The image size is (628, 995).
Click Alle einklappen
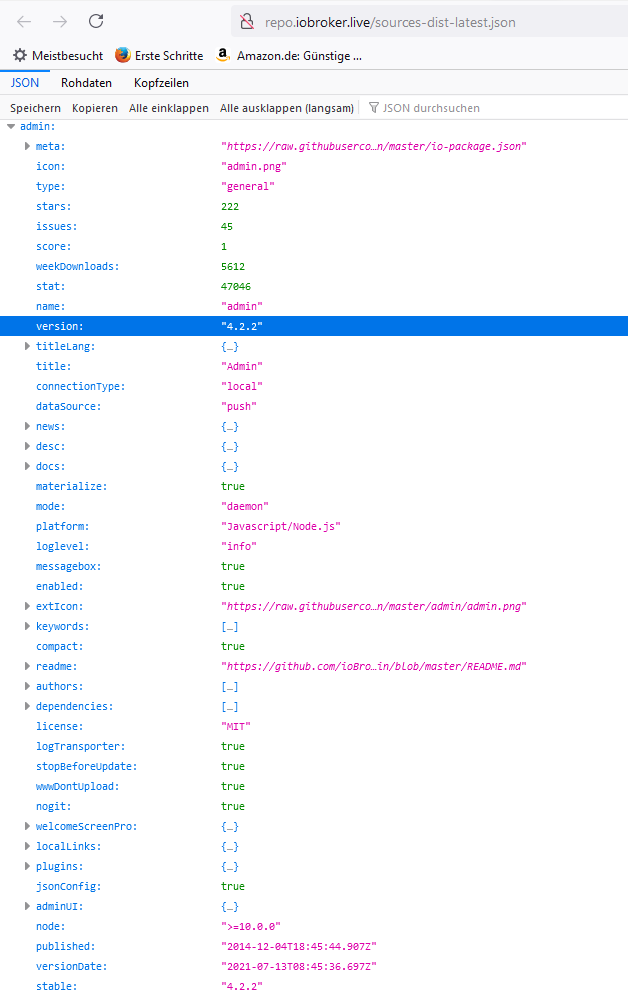[169, 108]
